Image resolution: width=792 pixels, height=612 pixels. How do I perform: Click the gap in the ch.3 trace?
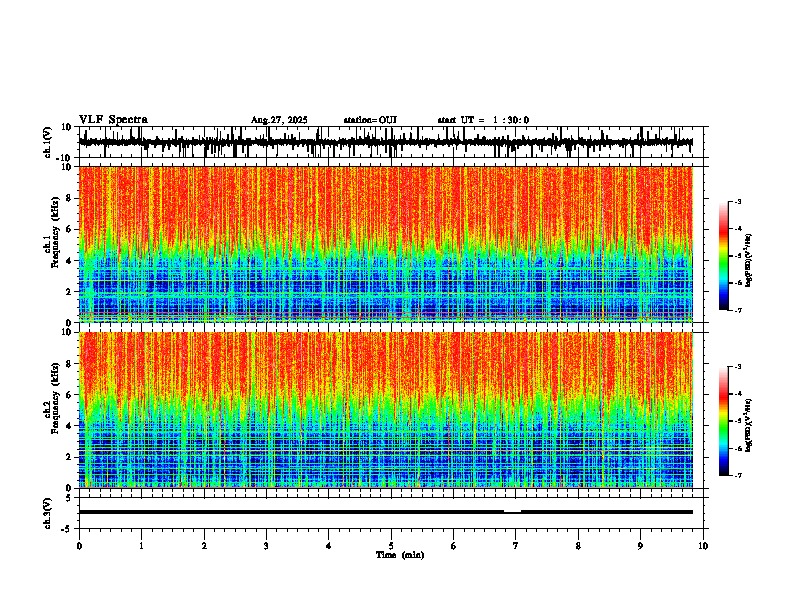click(512, 512)
